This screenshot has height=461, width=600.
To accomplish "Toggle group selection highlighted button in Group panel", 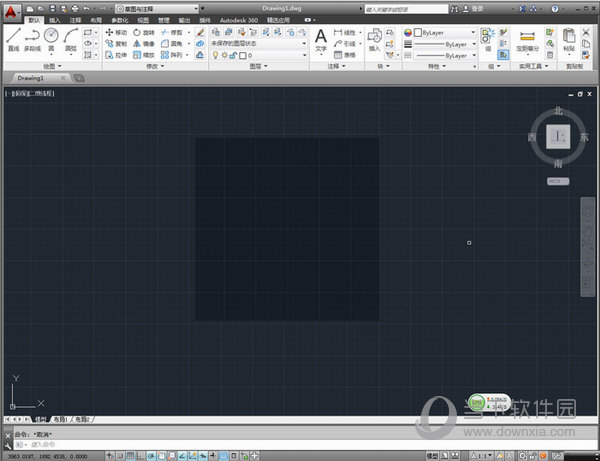I will [x=503, y=55].
